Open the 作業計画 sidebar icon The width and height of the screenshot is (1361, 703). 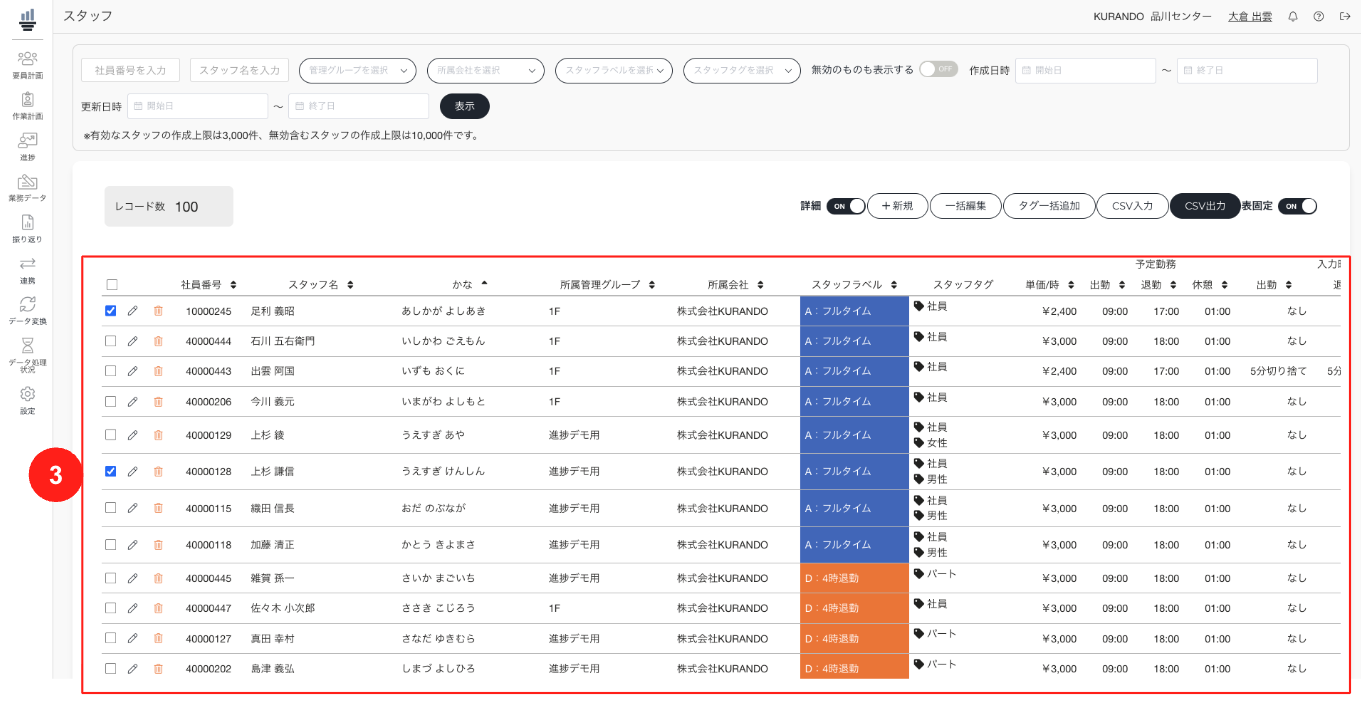pyautogui.click(x=27, y=105)
